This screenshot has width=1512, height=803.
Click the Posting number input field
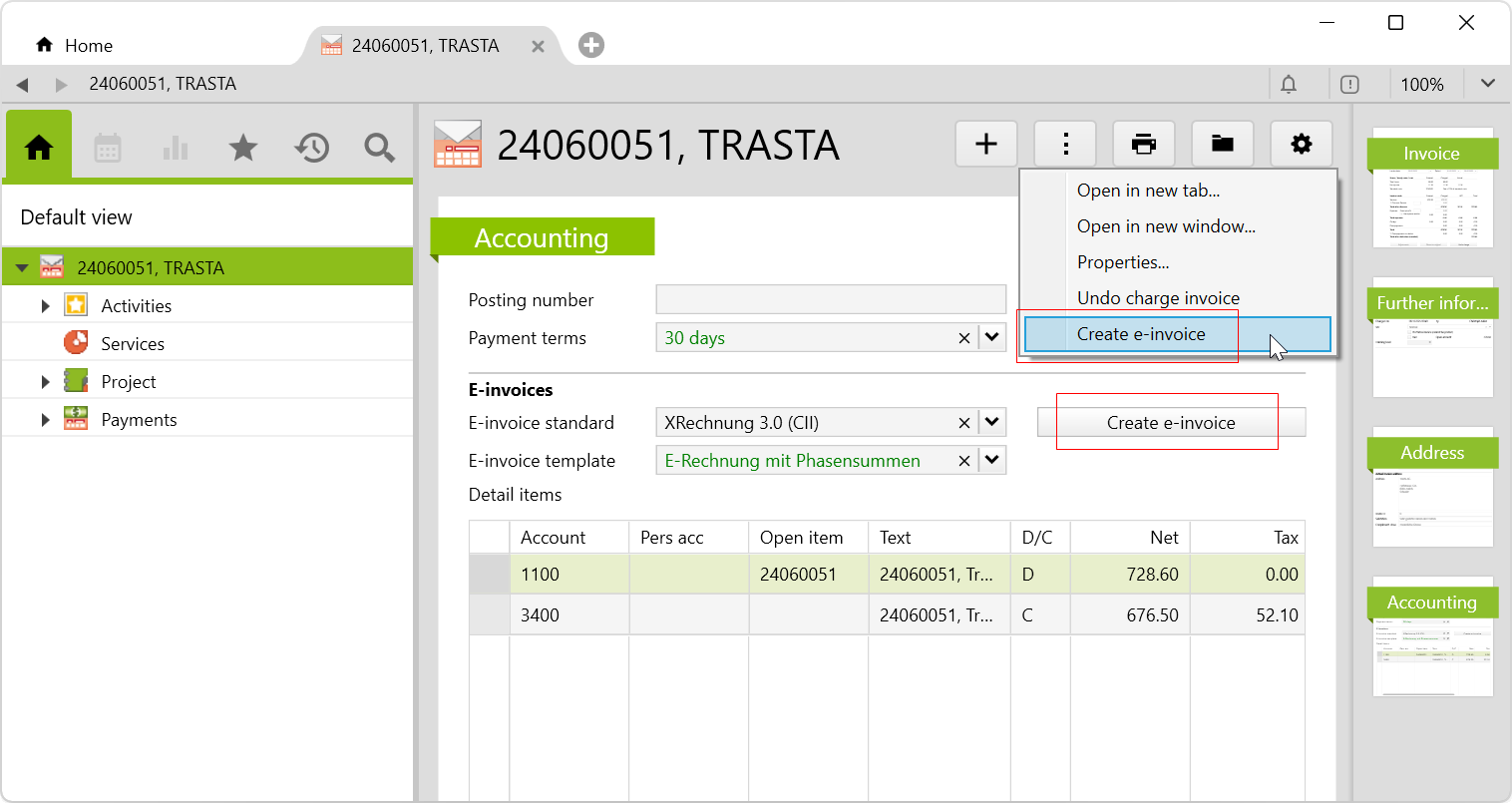(x=830, y=299)
